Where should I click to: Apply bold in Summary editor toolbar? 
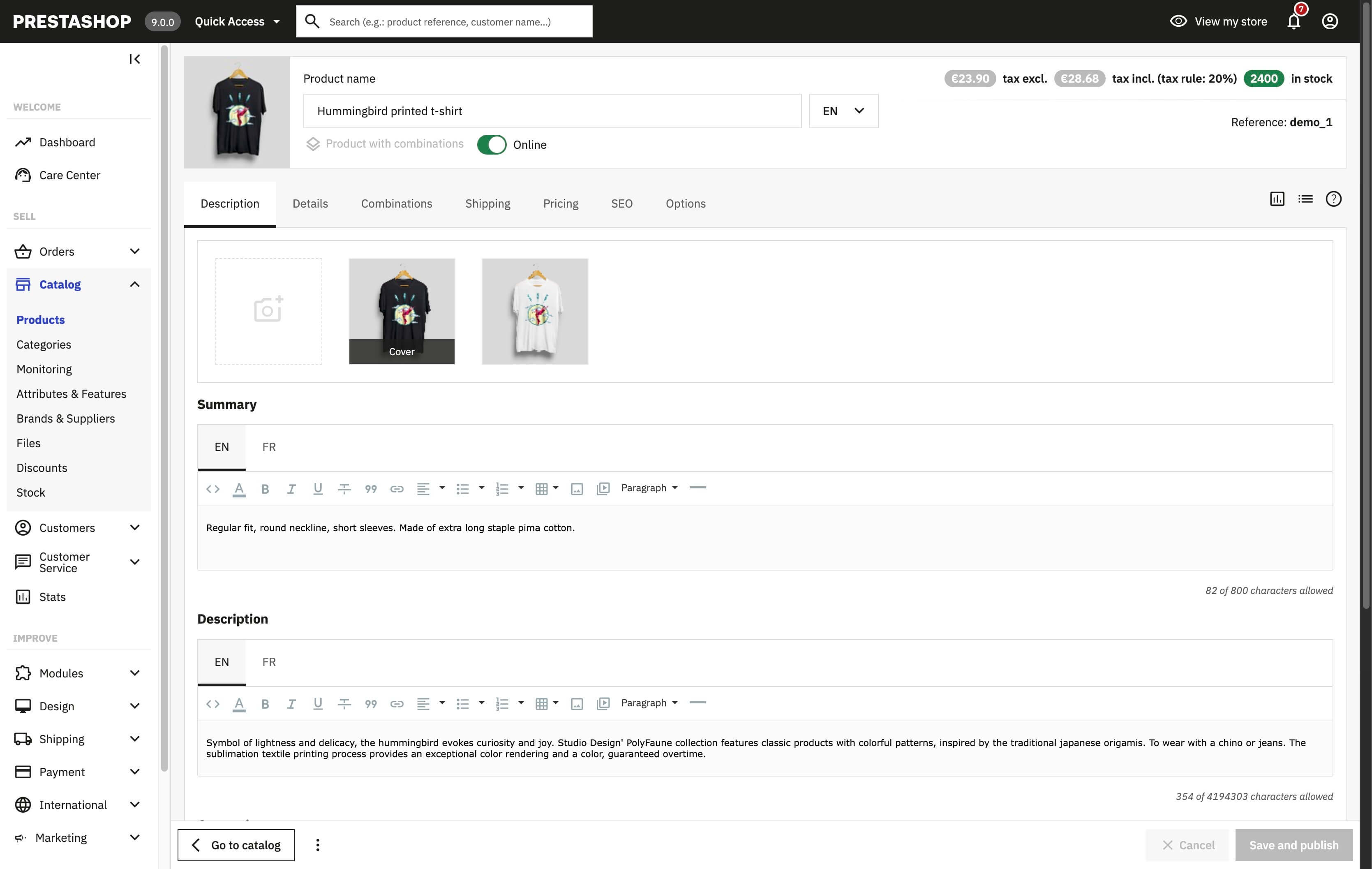click(265, 488)
